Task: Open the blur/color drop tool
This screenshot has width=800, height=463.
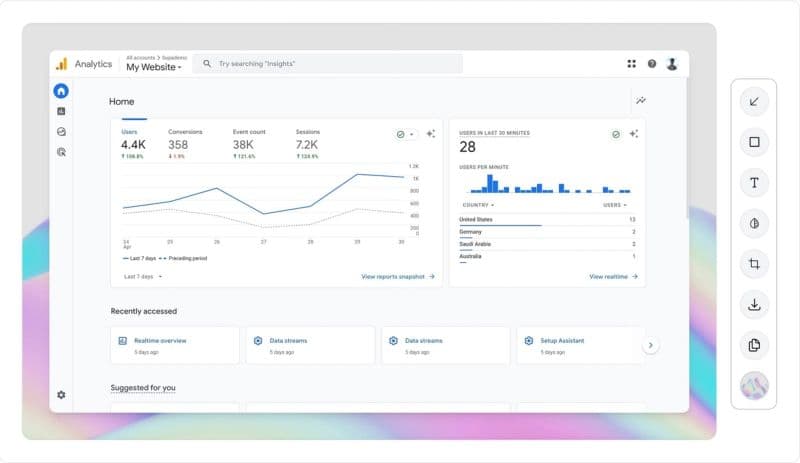Action: click(754, 223)
